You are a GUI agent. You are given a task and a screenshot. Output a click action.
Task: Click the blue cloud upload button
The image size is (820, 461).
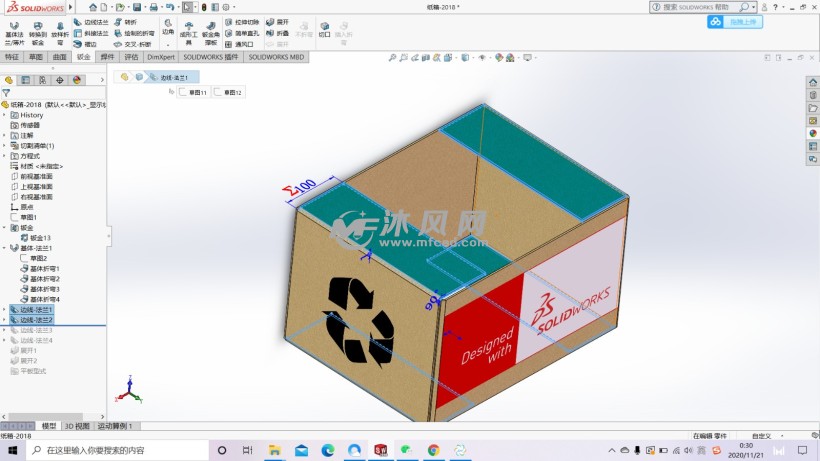click(x=735, y=21)
